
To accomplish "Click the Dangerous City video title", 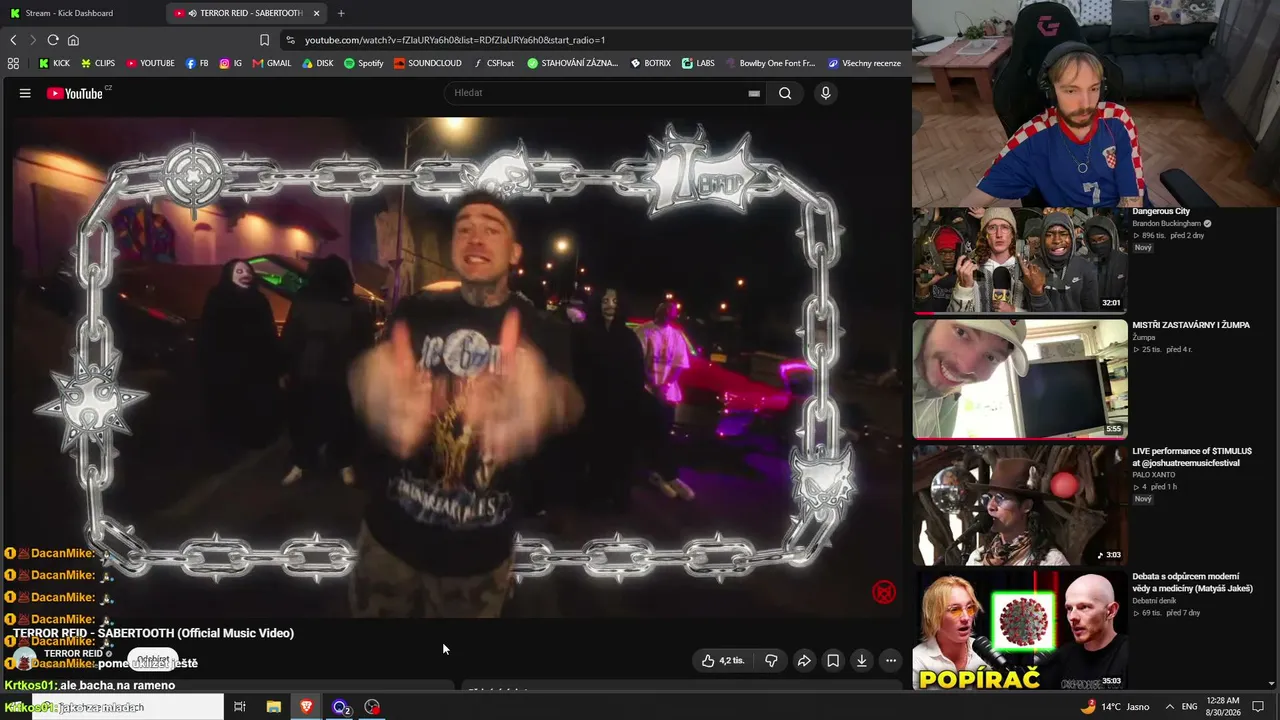I will pyautogui.click(x=1161, y=212).
